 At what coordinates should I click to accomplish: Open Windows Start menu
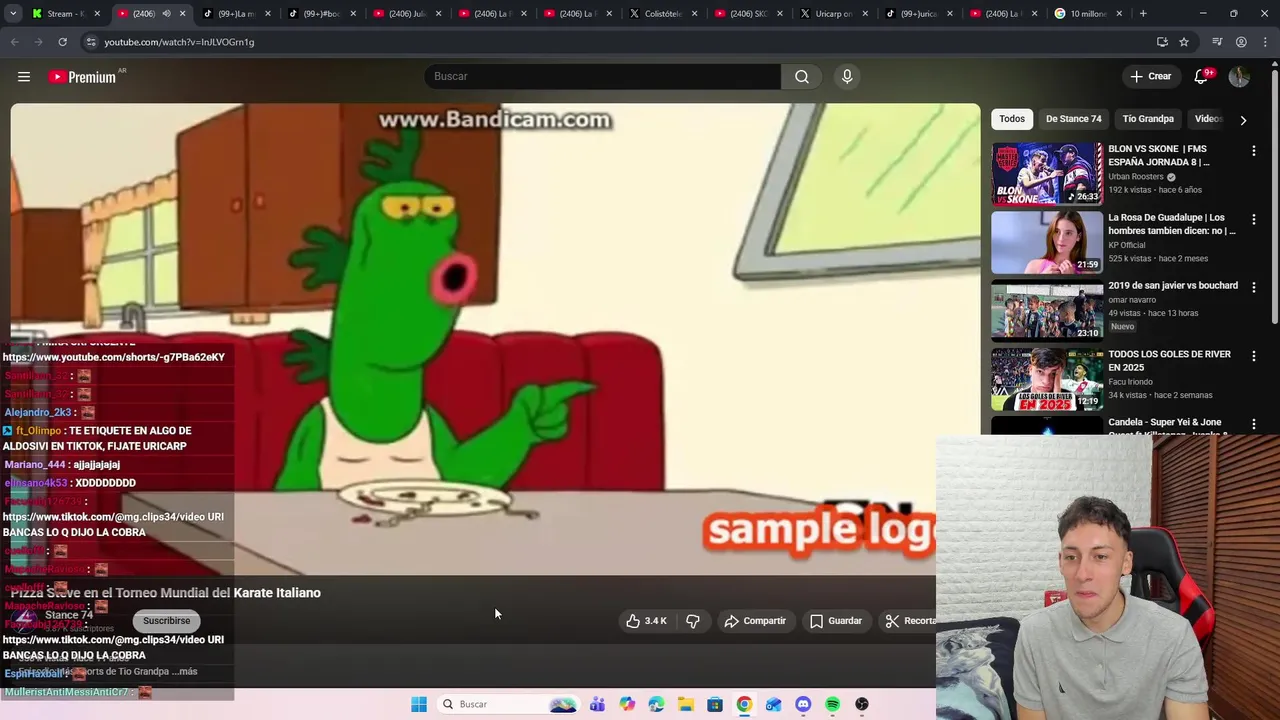(419, 704)
